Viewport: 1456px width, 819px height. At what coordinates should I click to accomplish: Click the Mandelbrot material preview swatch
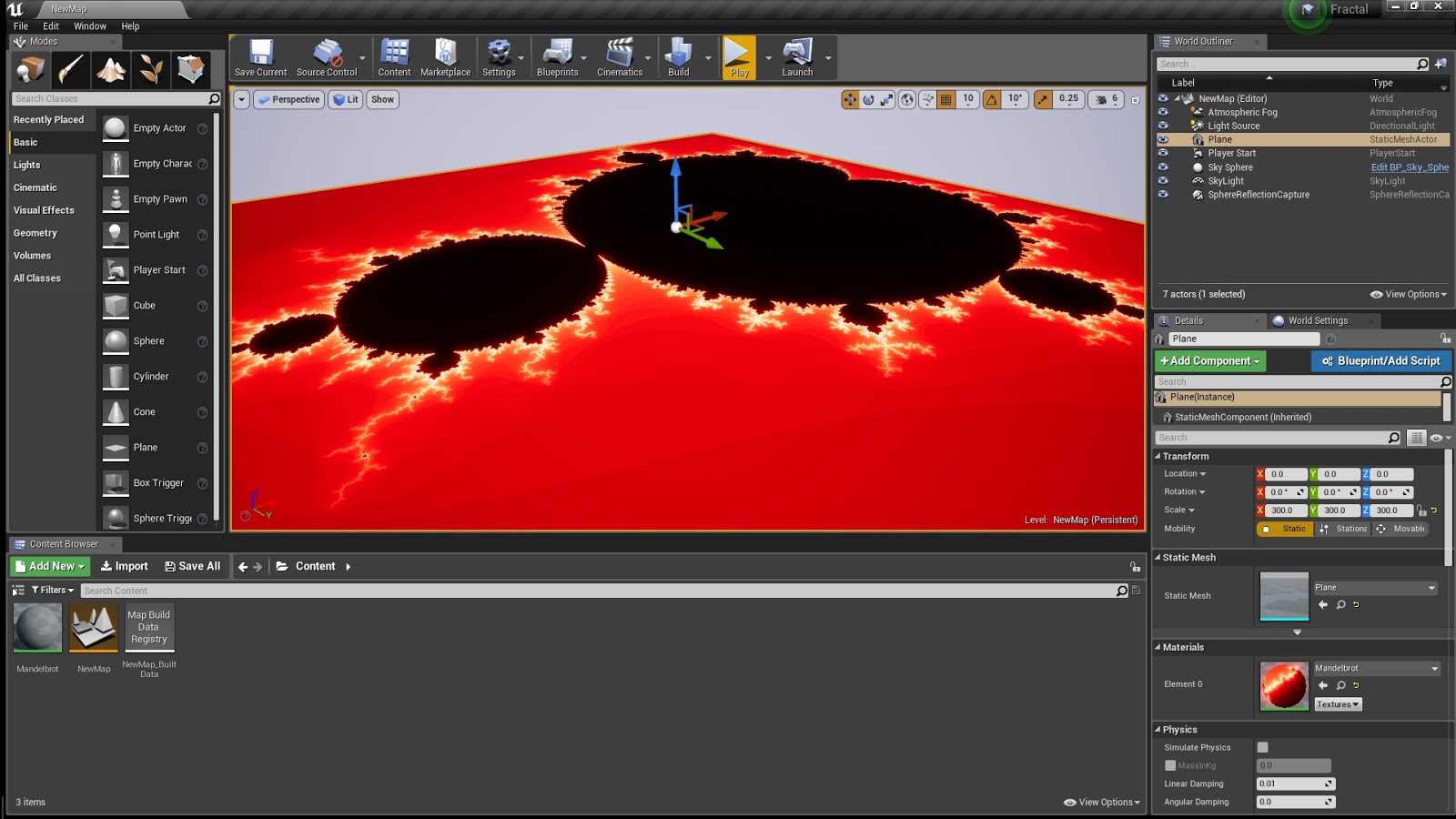[x=1283, y=685]
